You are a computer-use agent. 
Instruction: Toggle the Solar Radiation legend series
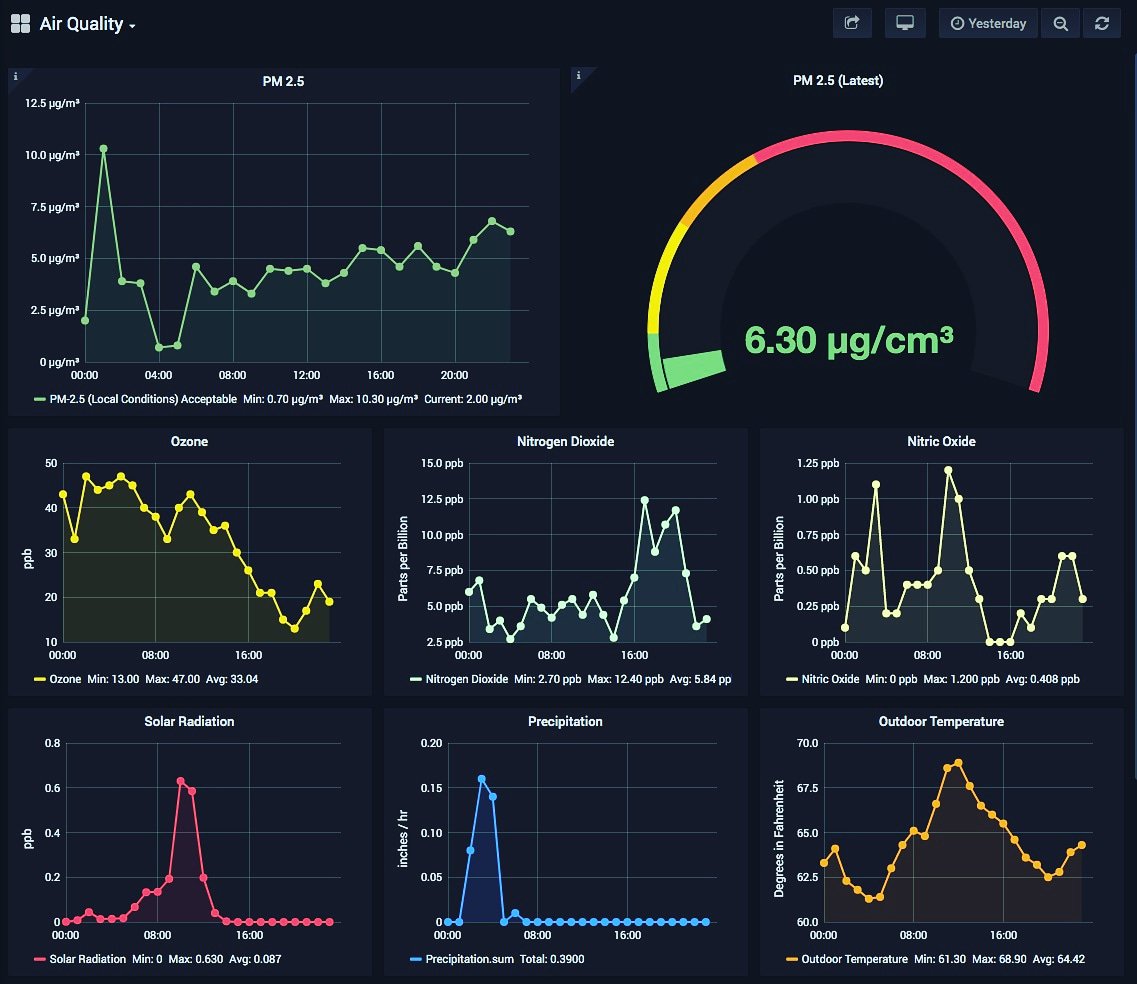click(x=88, y=959)
